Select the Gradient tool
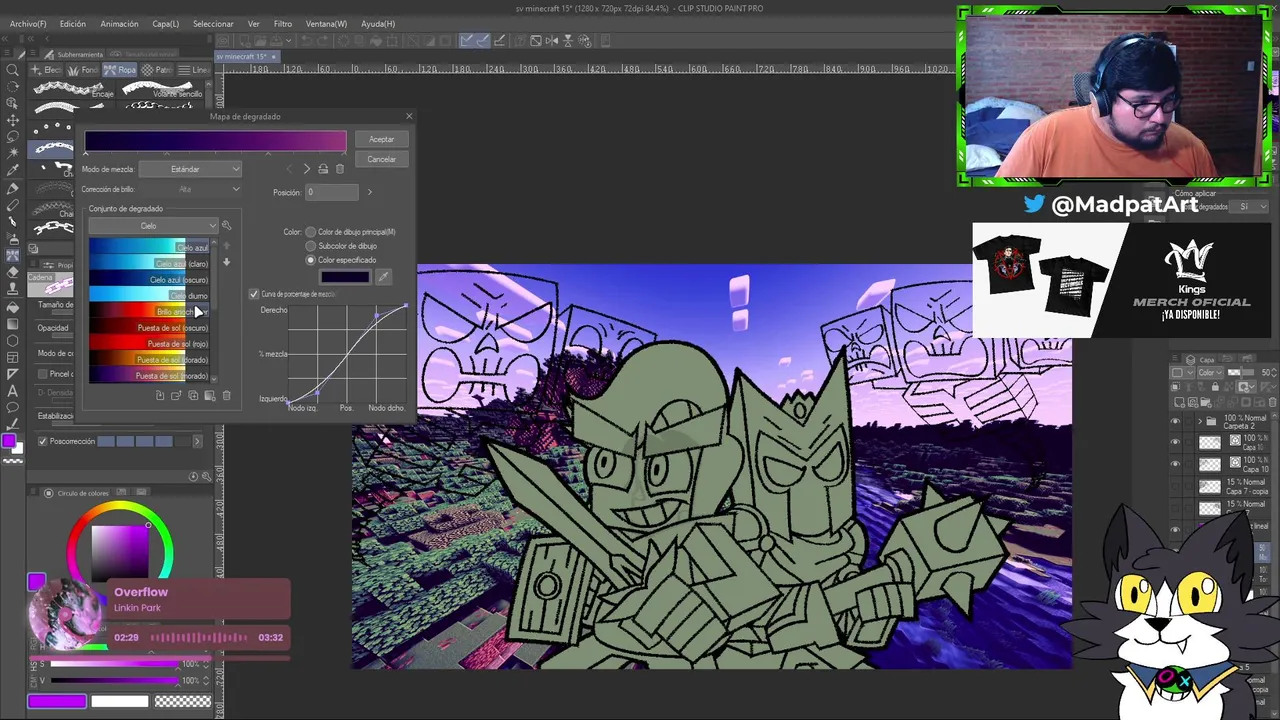This screenshot has width=1280, height=720. [x=13, y=323]
